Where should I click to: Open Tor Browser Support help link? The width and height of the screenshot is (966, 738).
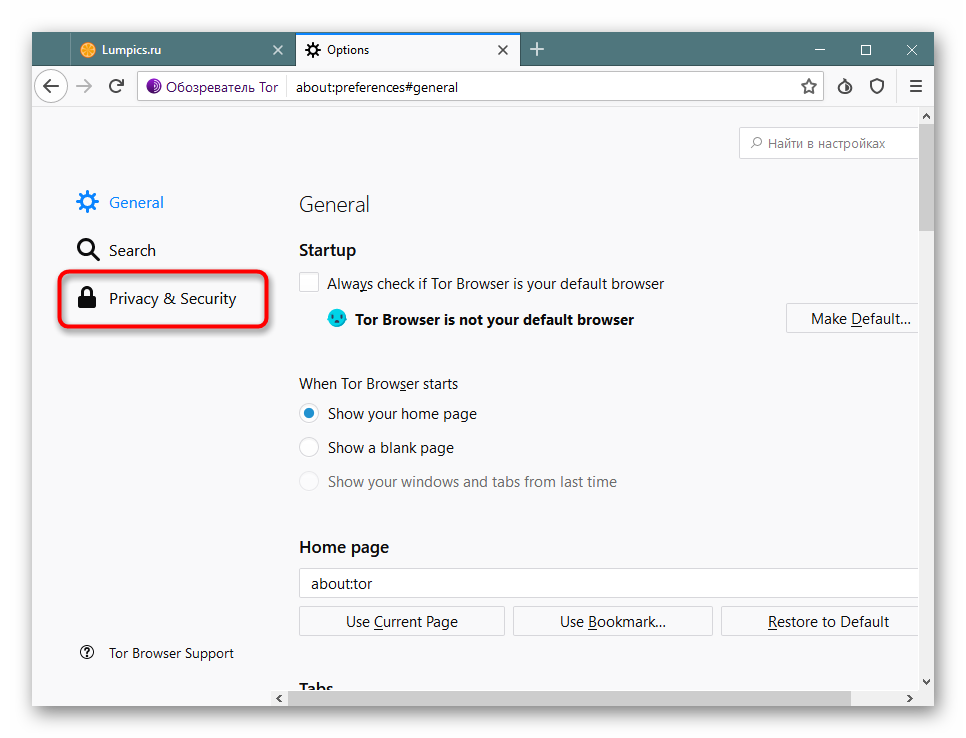(171, 653)
